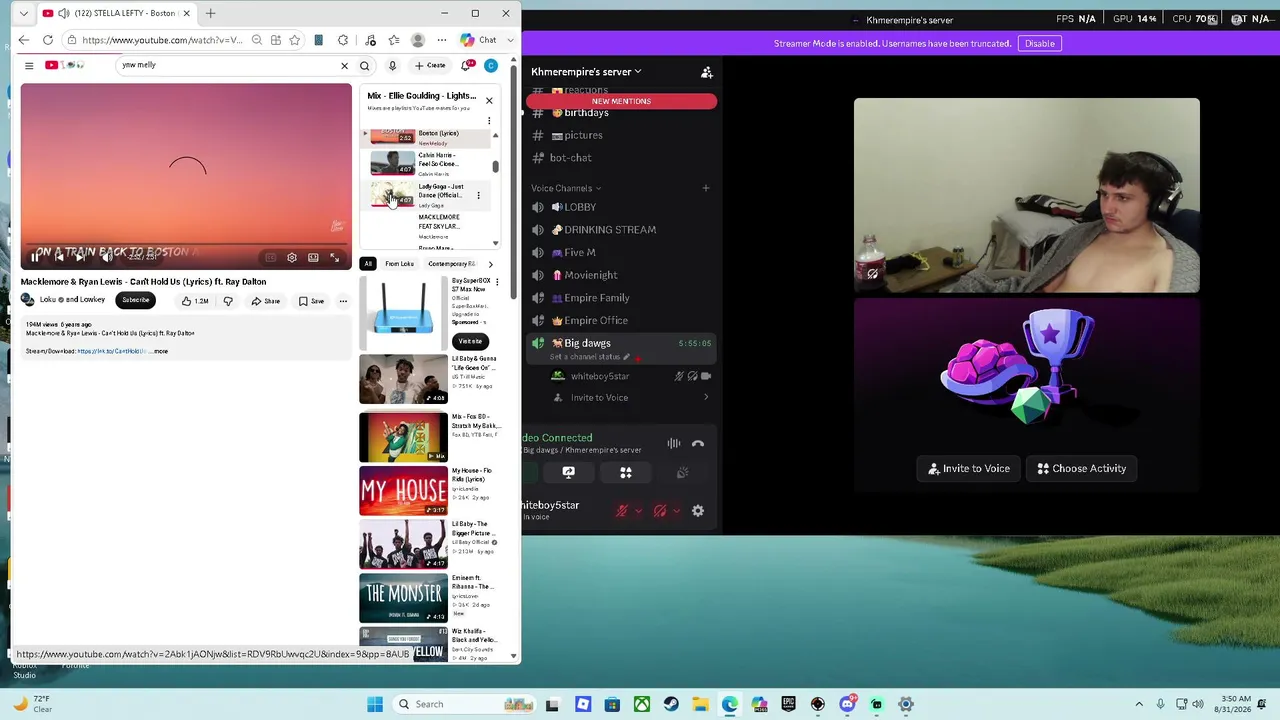Select the All filter chip
Screen dimensions: 1280x720
coord(368,264)
